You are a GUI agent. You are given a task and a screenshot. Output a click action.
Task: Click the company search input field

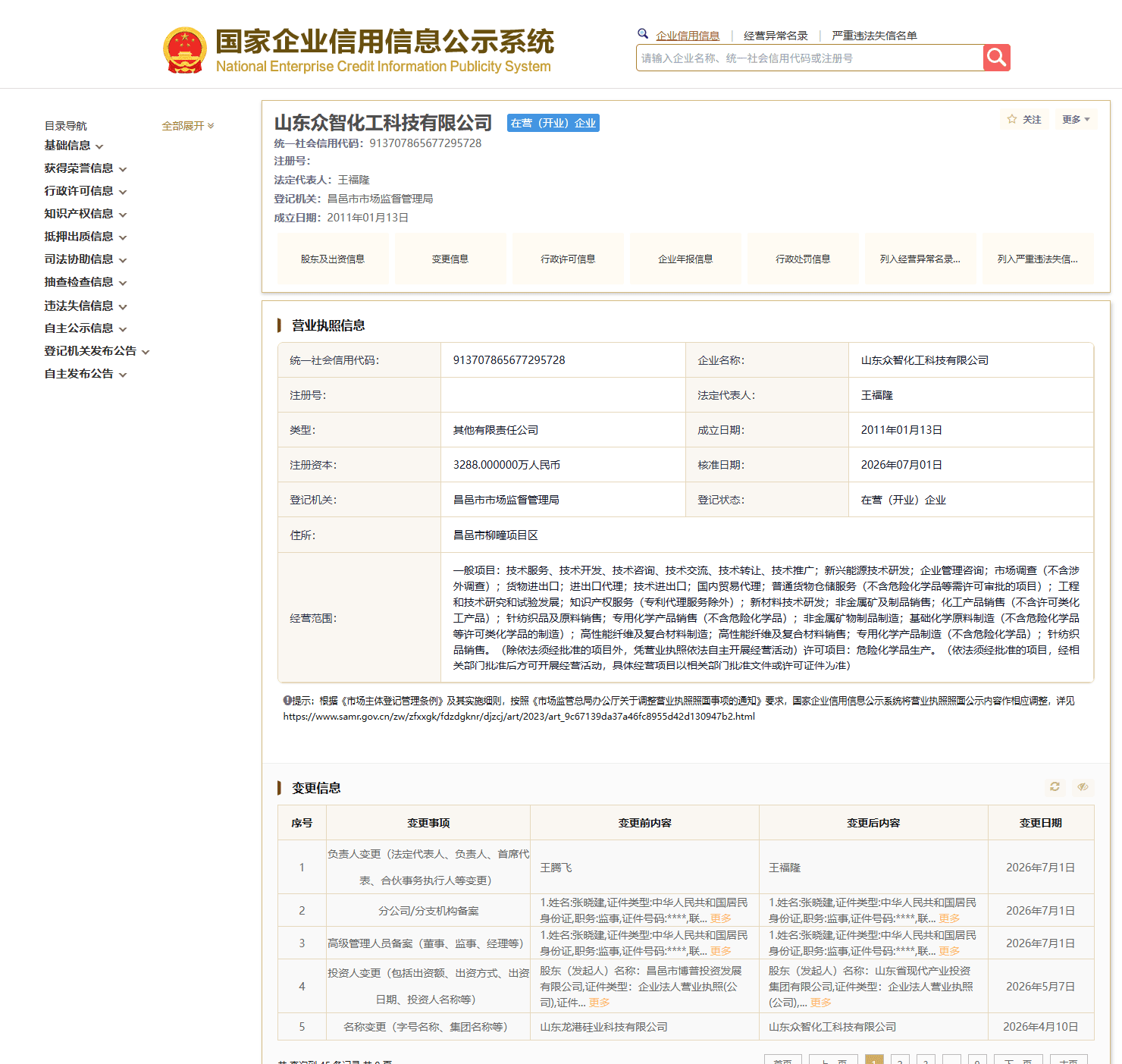[810, 58]
